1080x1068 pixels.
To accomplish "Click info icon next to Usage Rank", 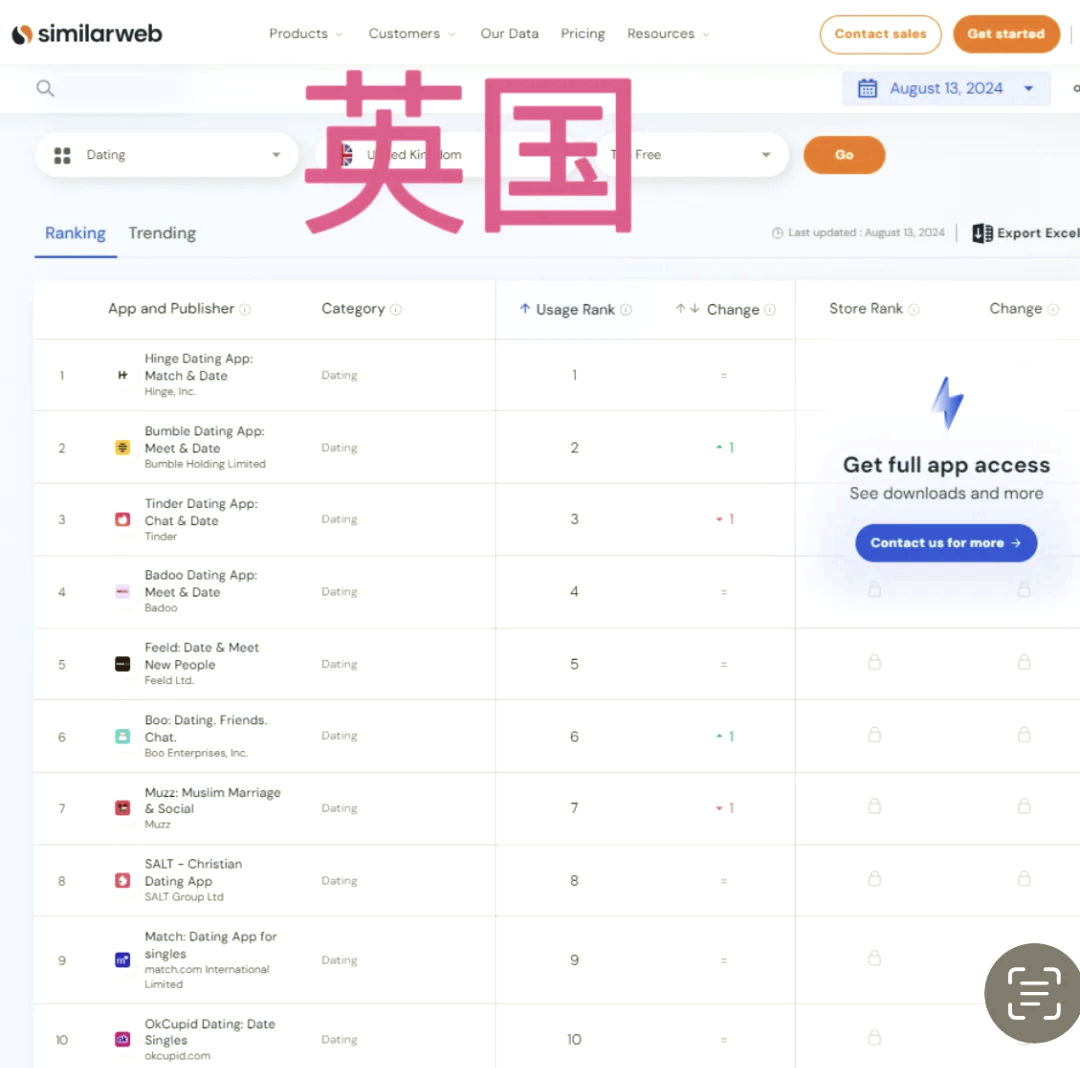I will (x=625, y=310).
